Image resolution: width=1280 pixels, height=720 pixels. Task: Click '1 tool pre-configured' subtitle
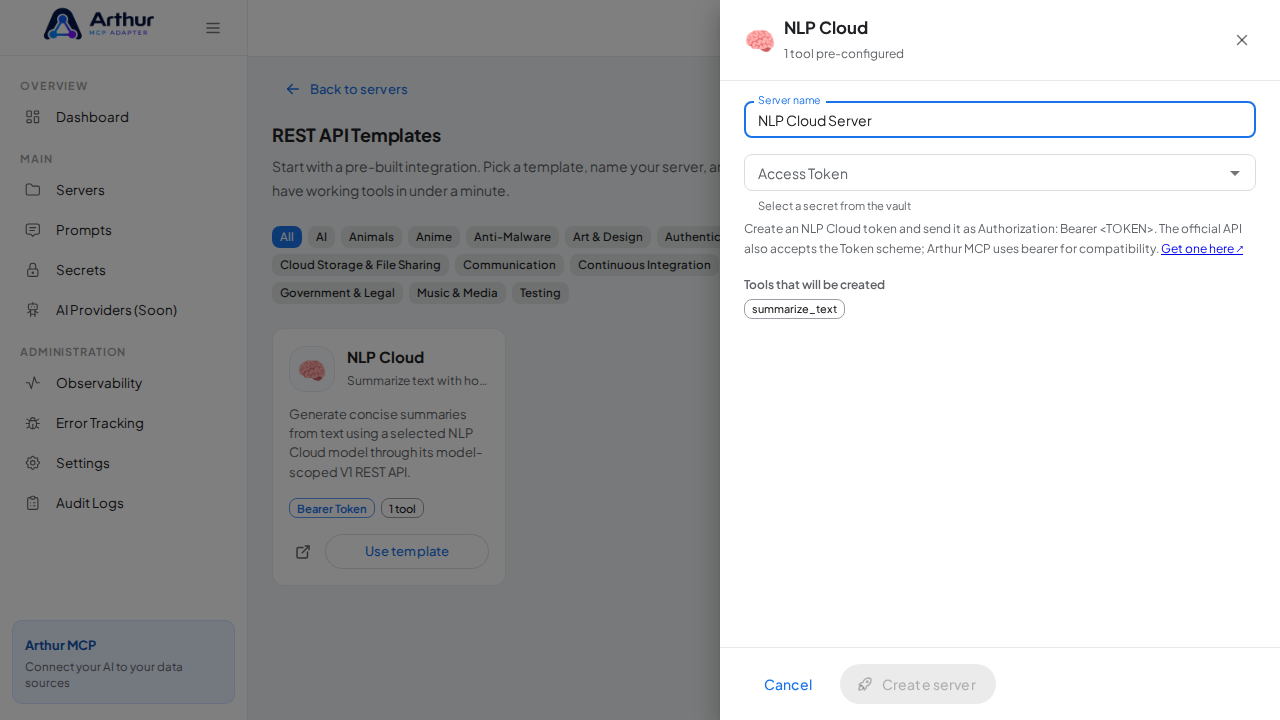coord(844,54)
